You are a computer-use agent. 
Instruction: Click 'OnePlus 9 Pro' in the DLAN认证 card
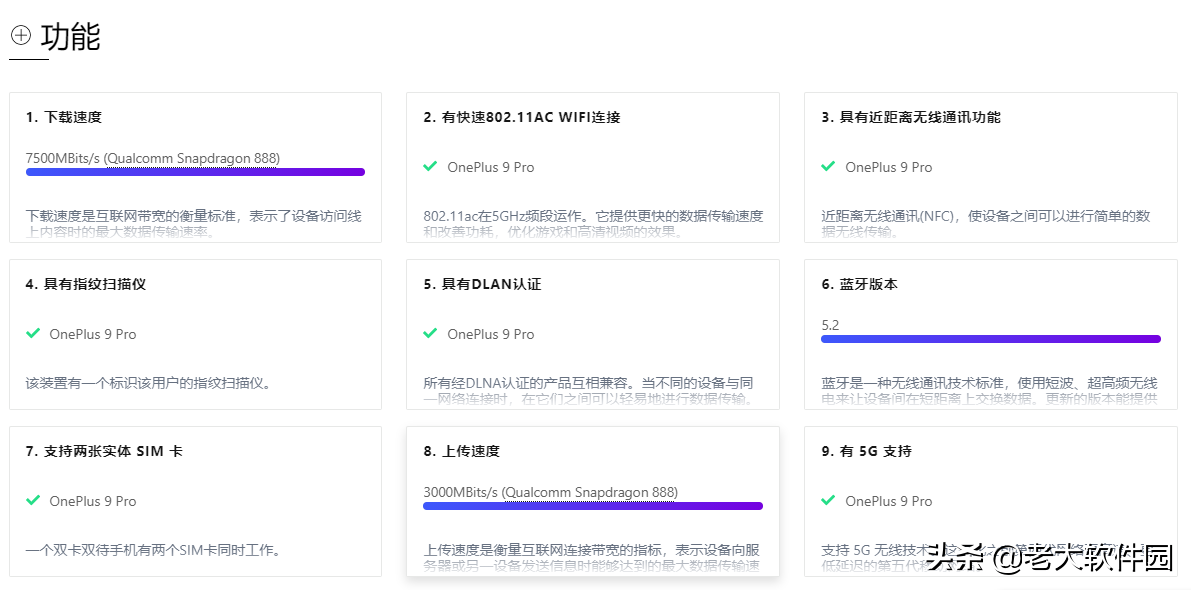(491, 334)
